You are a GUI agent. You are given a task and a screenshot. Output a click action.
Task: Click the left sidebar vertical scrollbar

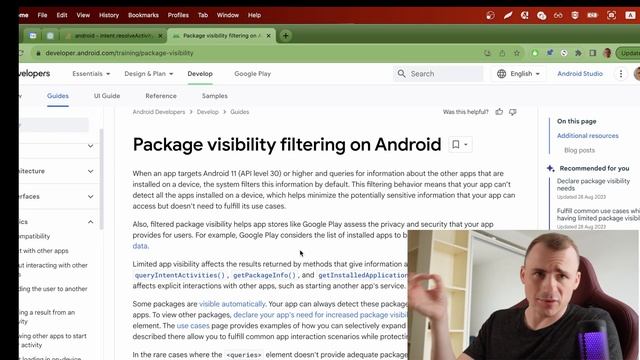101,180
